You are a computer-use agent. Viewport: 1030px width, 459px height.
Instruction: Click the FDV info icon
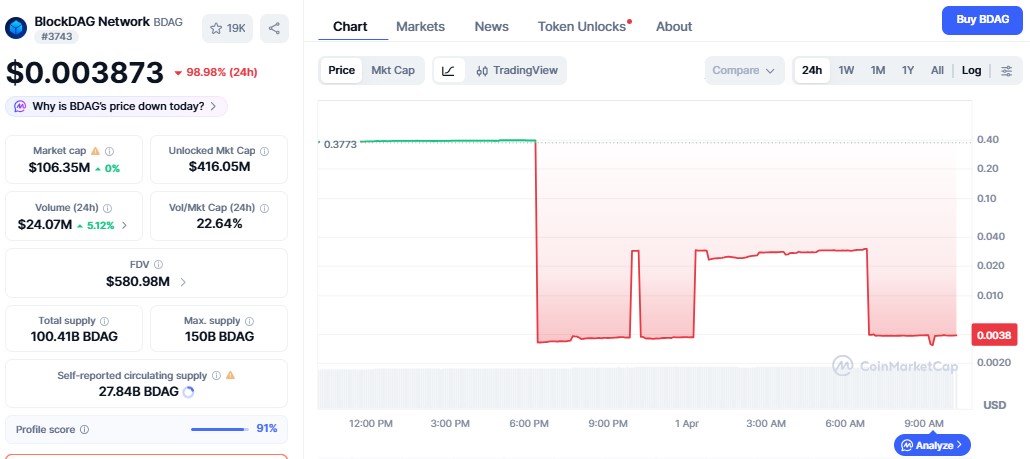coord(160,265)
